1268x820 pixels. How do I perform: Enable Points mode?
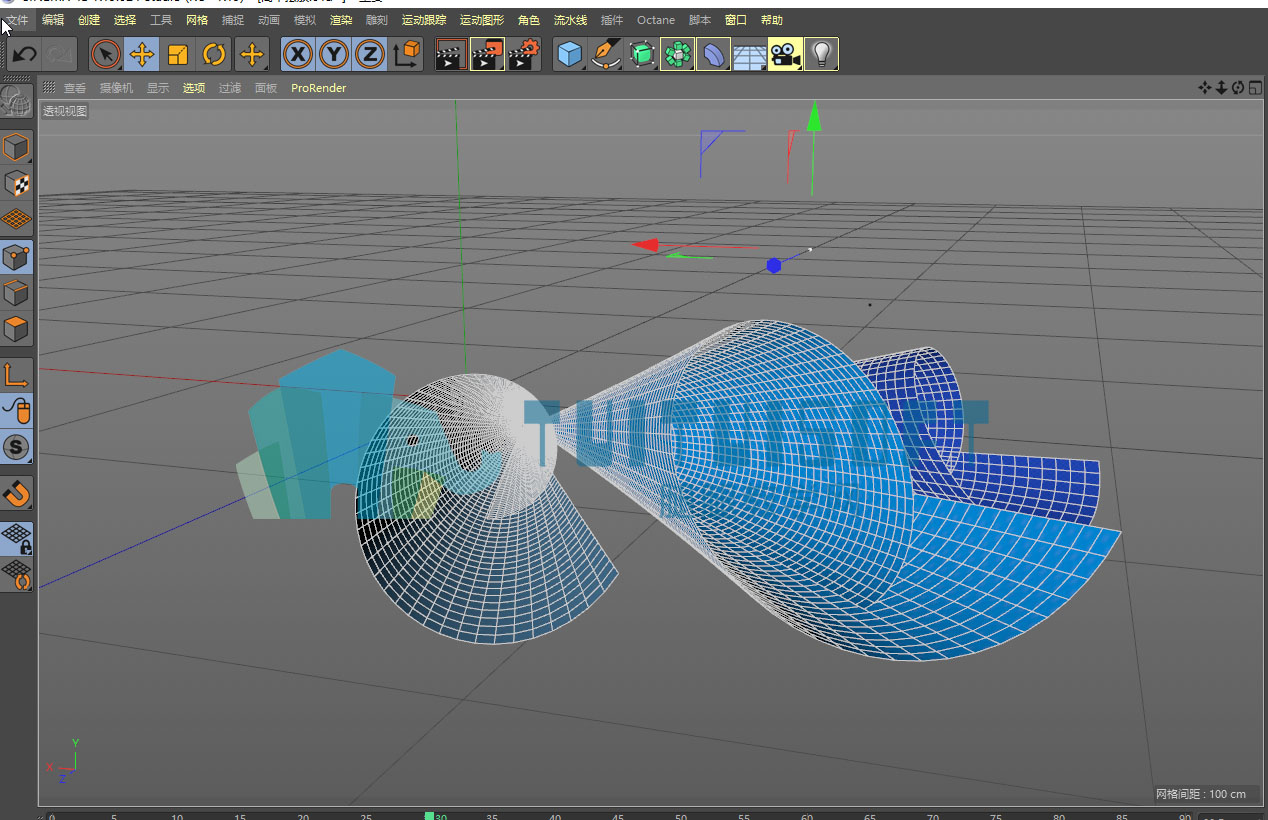click(x=16, y=258)
